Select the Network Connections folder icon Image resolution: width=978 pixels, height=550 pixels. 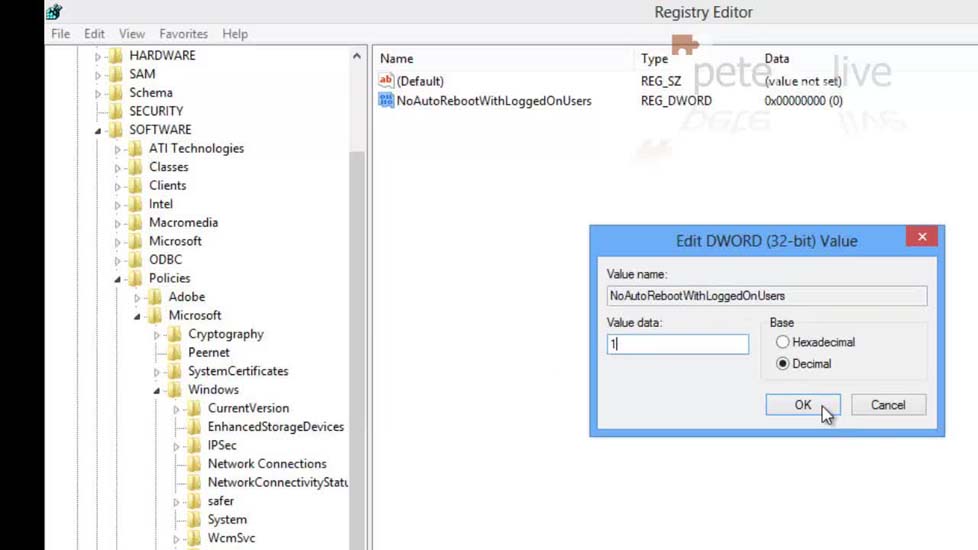(194, 464)
